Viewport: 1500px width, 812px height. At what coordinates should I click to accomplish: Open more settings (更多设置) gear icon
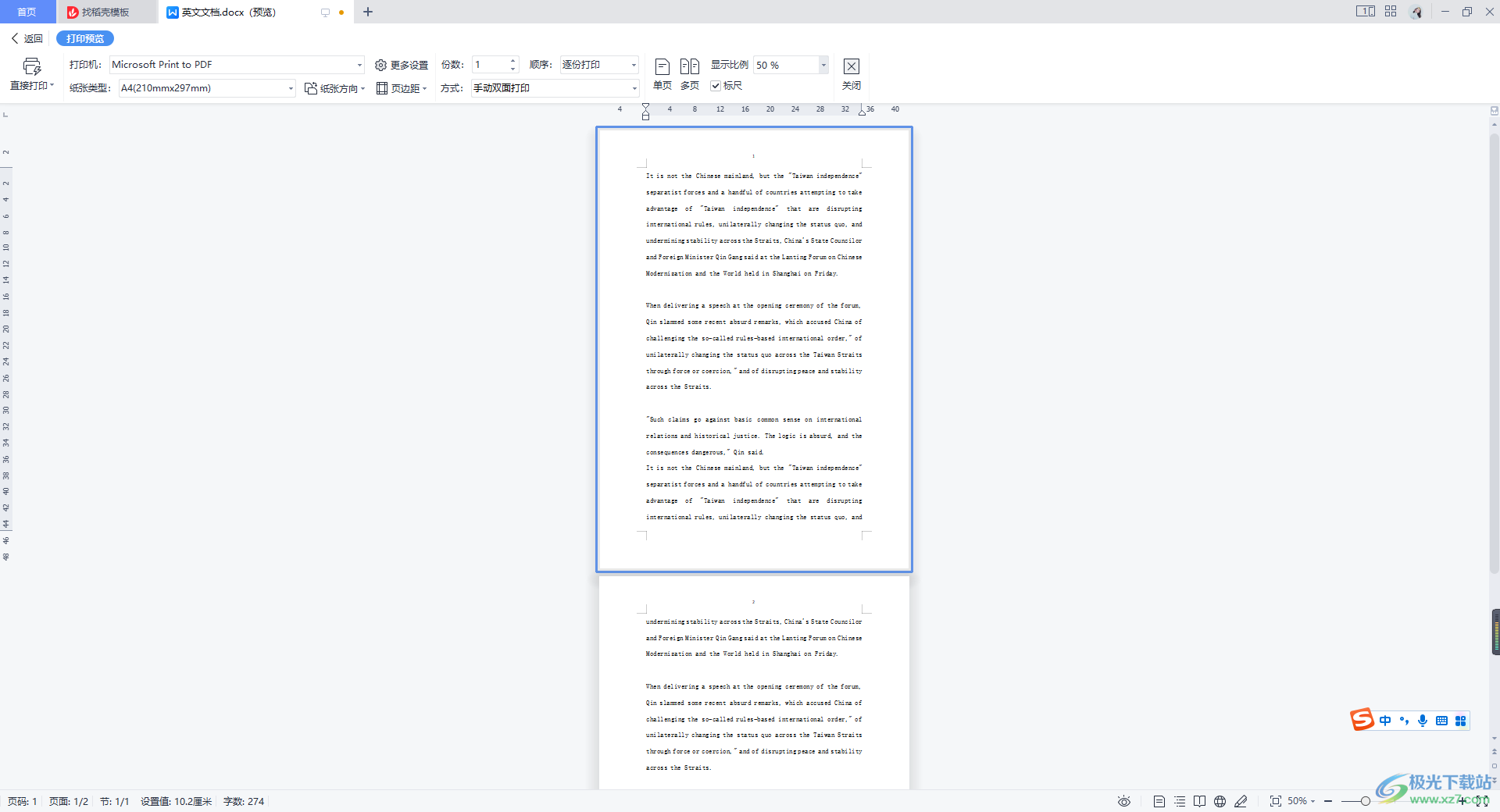(380, 66)
